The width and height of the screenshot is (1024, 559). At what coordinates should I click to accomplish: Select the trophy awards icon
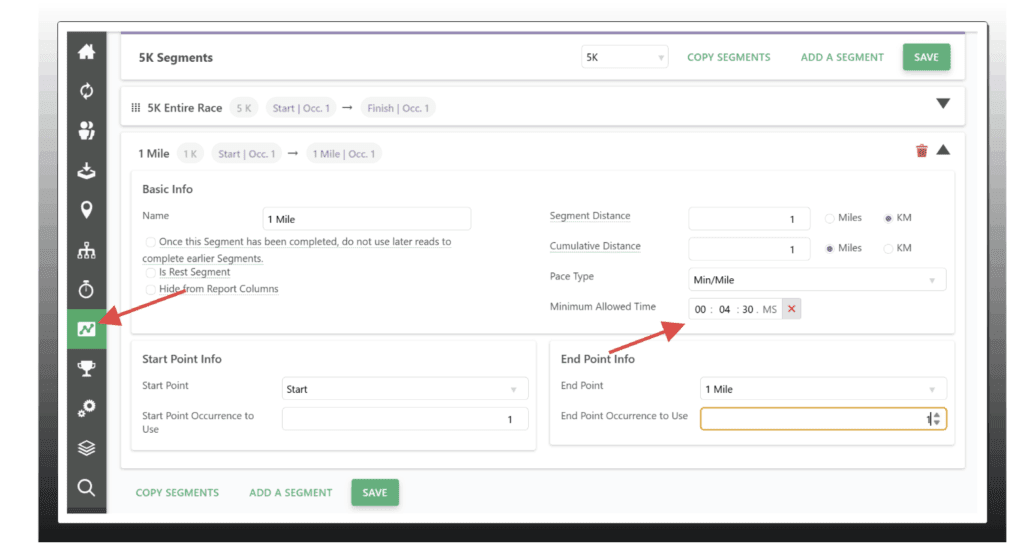[x=86, y=368]
